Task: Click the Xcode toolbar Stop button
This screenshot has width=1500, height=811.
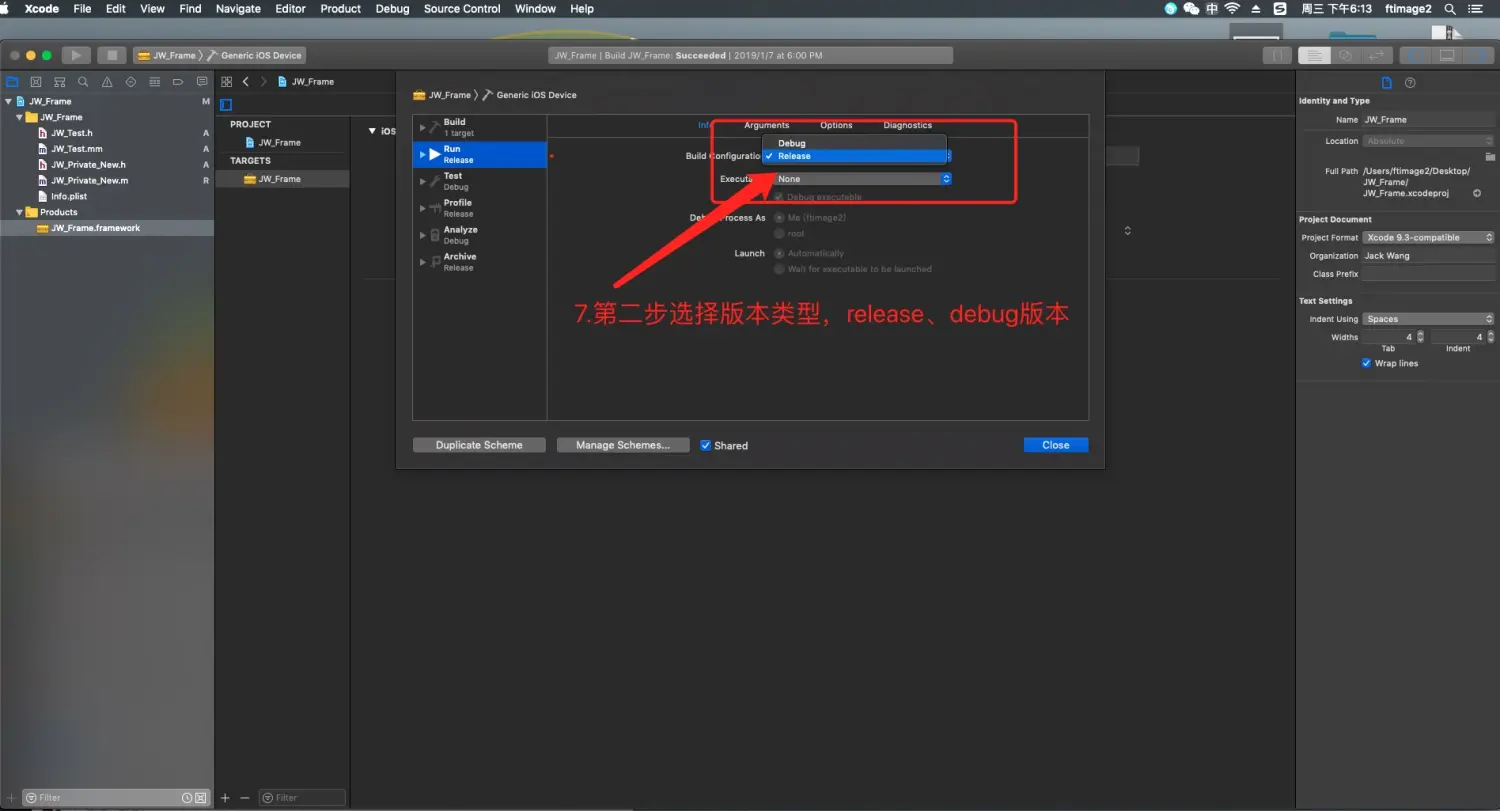Action: point(112,55)
